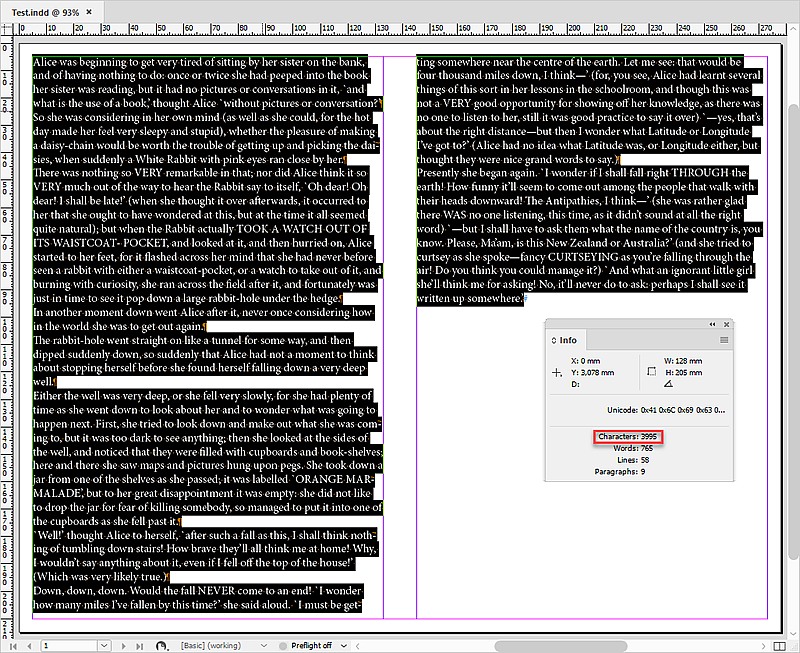The width and height of the screenshot is (800, 653).
Task: Go to next page arrow
Action: point(123,646)
